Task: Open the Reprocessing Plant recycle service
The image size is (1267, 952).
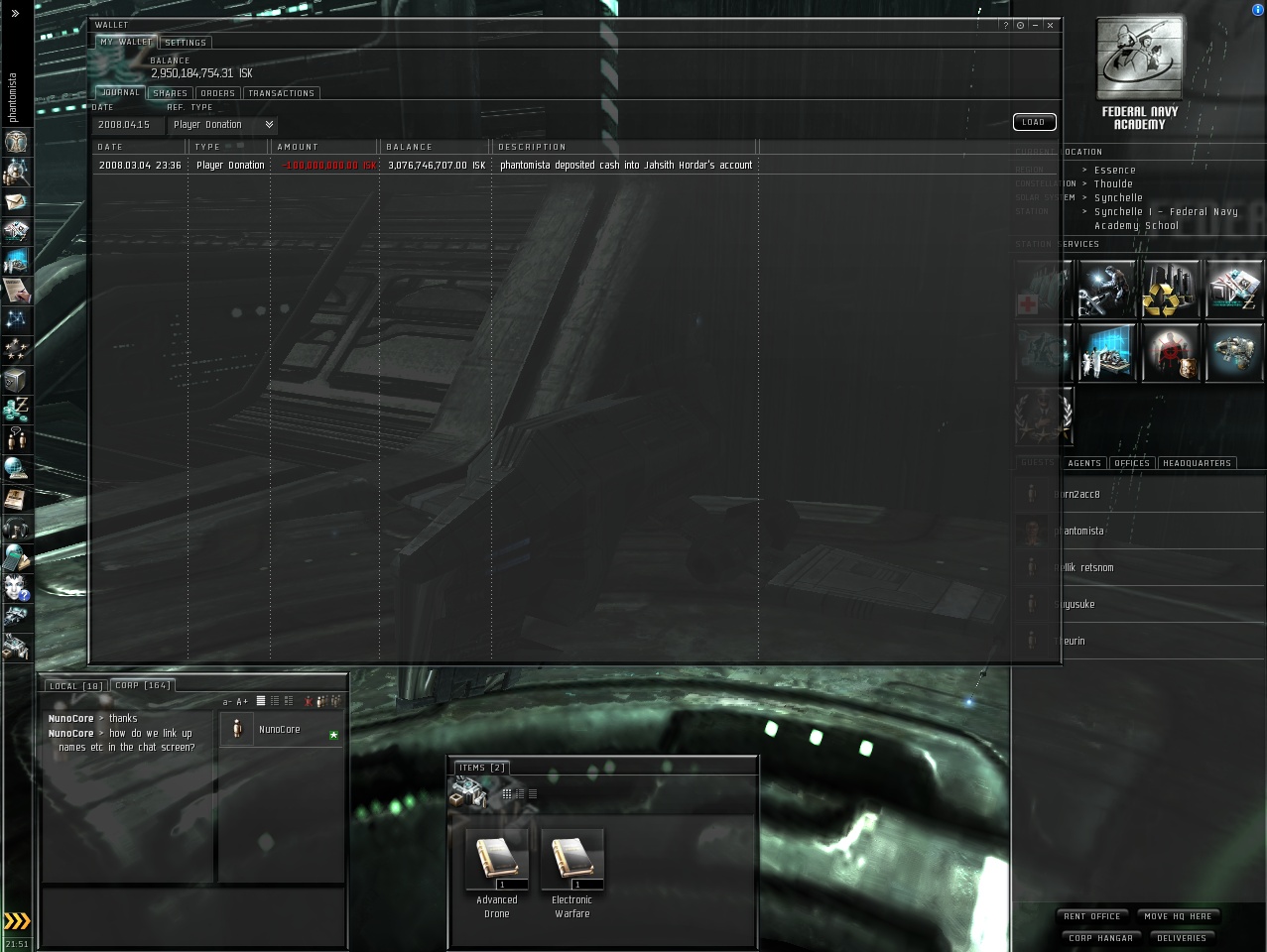Action: [x=1171, y=289]
